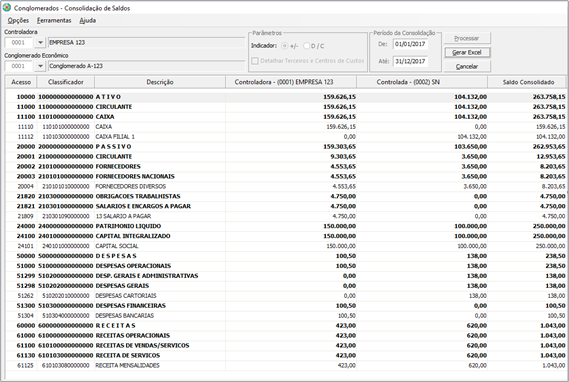This screenshot has height=382, width=569.
Task: Select the CAPITAL INTEGRALIZADO row
Action: point(286,236)
